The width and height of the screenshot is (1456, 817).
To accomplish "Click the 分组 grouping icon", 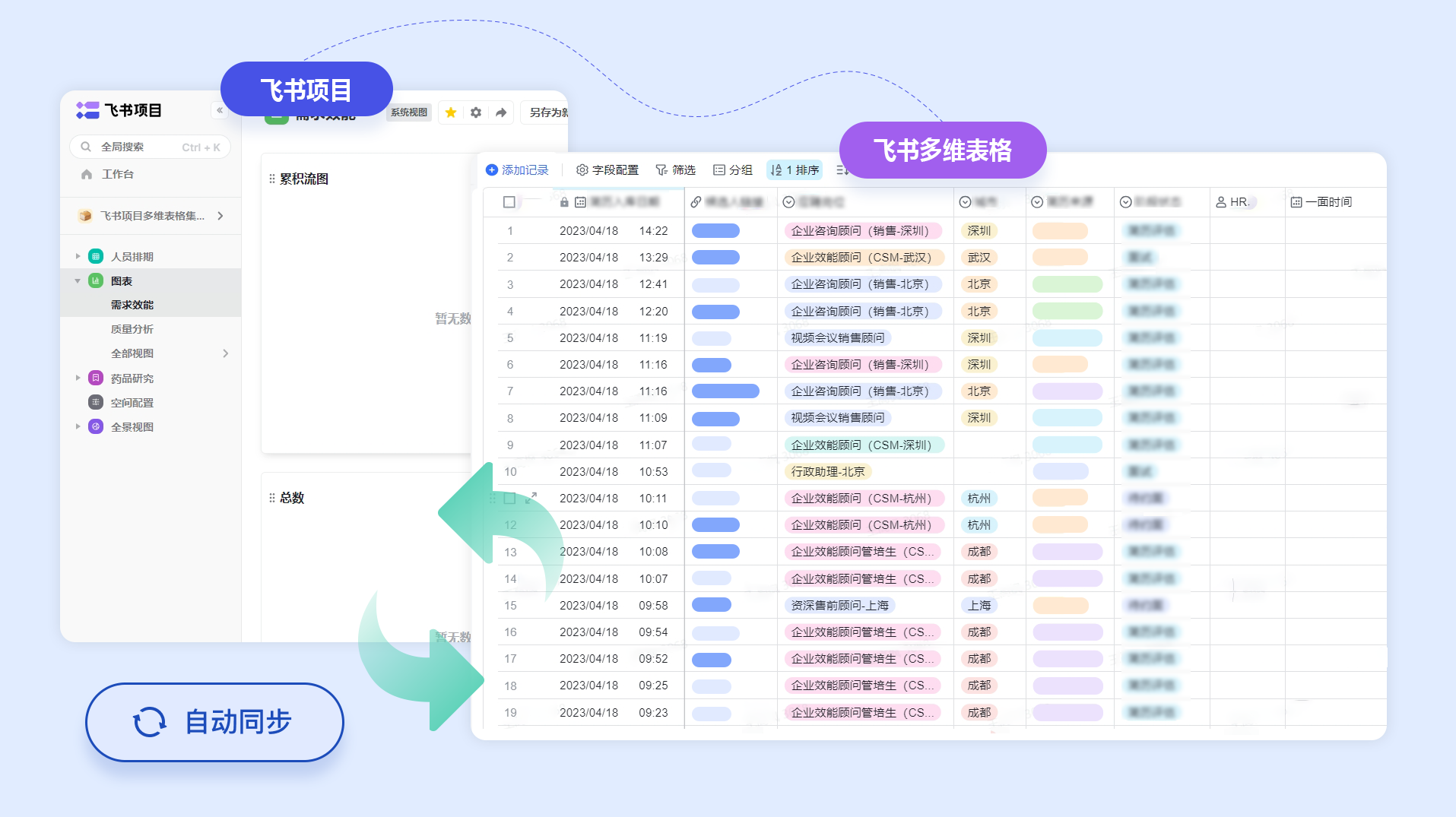I will tap(718, 169).
